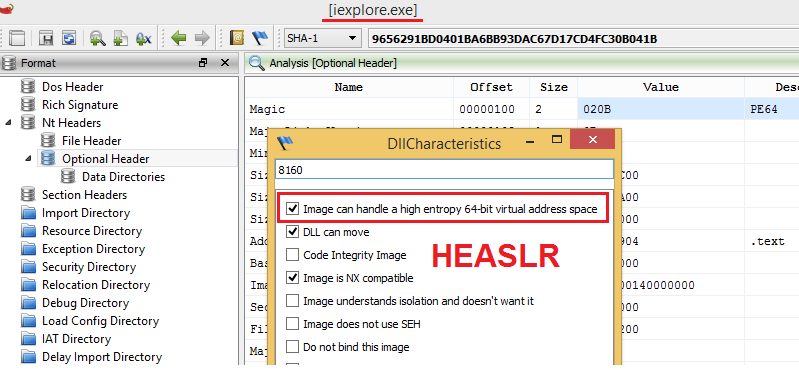Select the Magic name cell

click(349, 109)
